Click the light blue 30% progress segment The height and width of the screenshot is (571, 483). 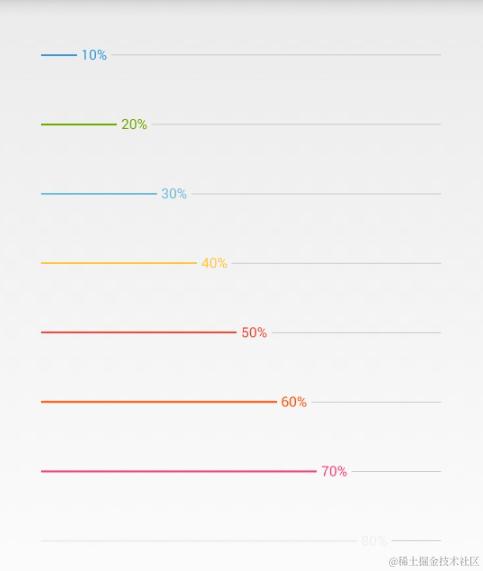click(x=99, y=194)
